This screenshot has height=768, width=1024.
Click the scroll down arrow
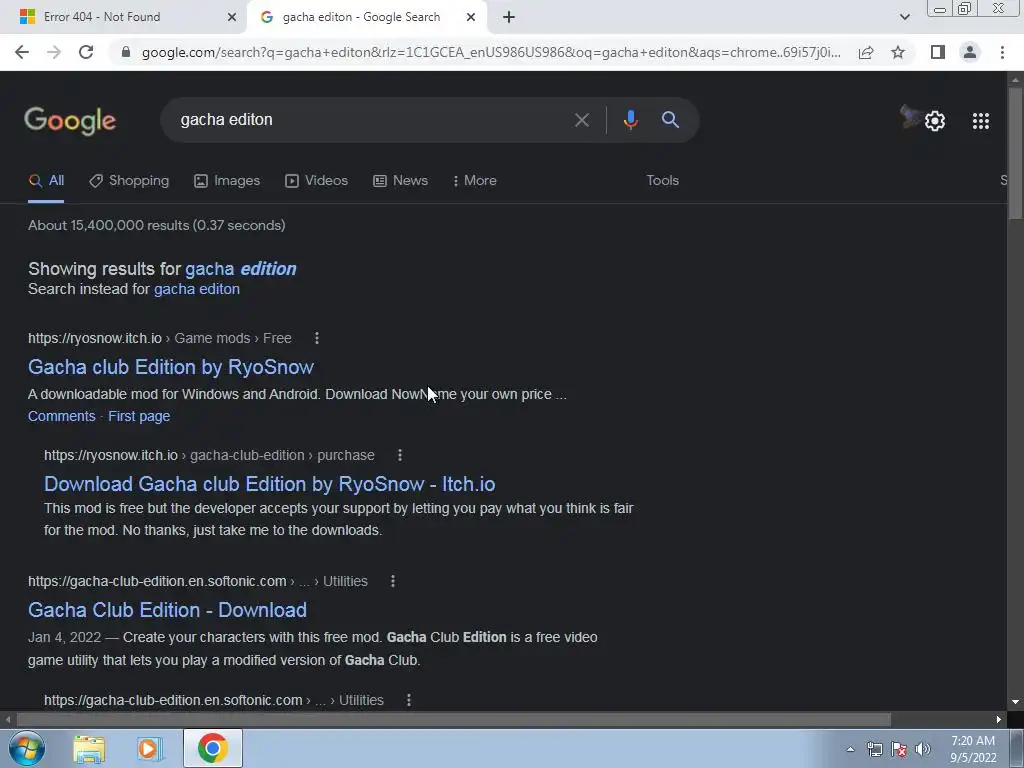(x=1015, y=702)
